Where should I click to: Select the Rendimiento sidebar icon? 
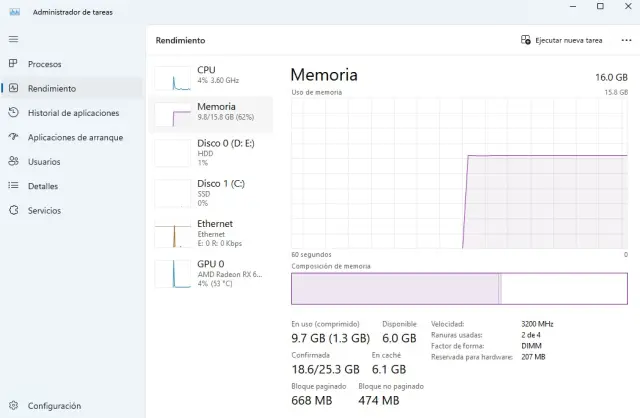pyautogui.click(x=13, y=88)
